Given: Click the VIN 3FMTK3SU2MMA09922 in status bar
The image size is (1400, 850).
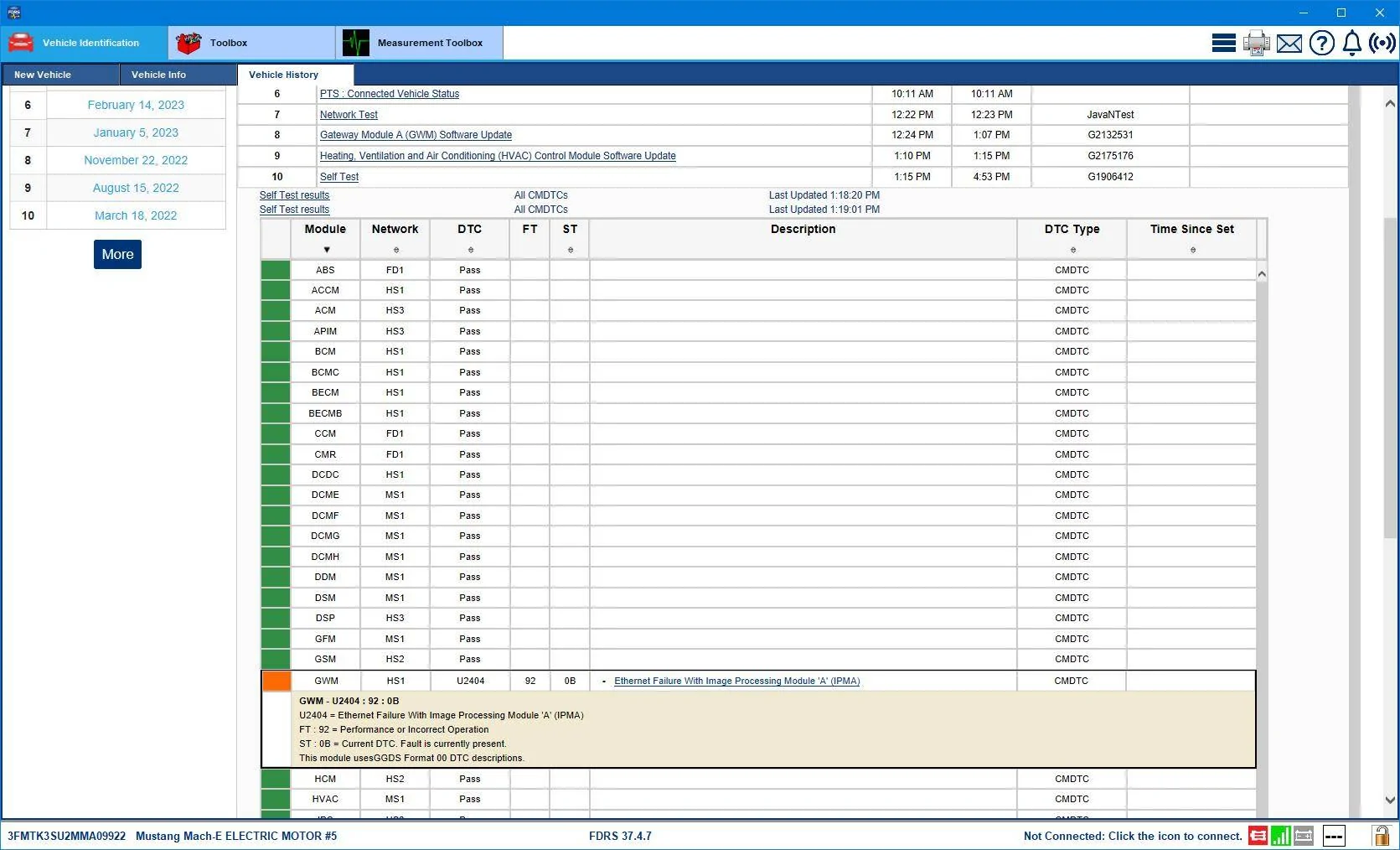Looking at the screenshot, I should tap(66, 836).
